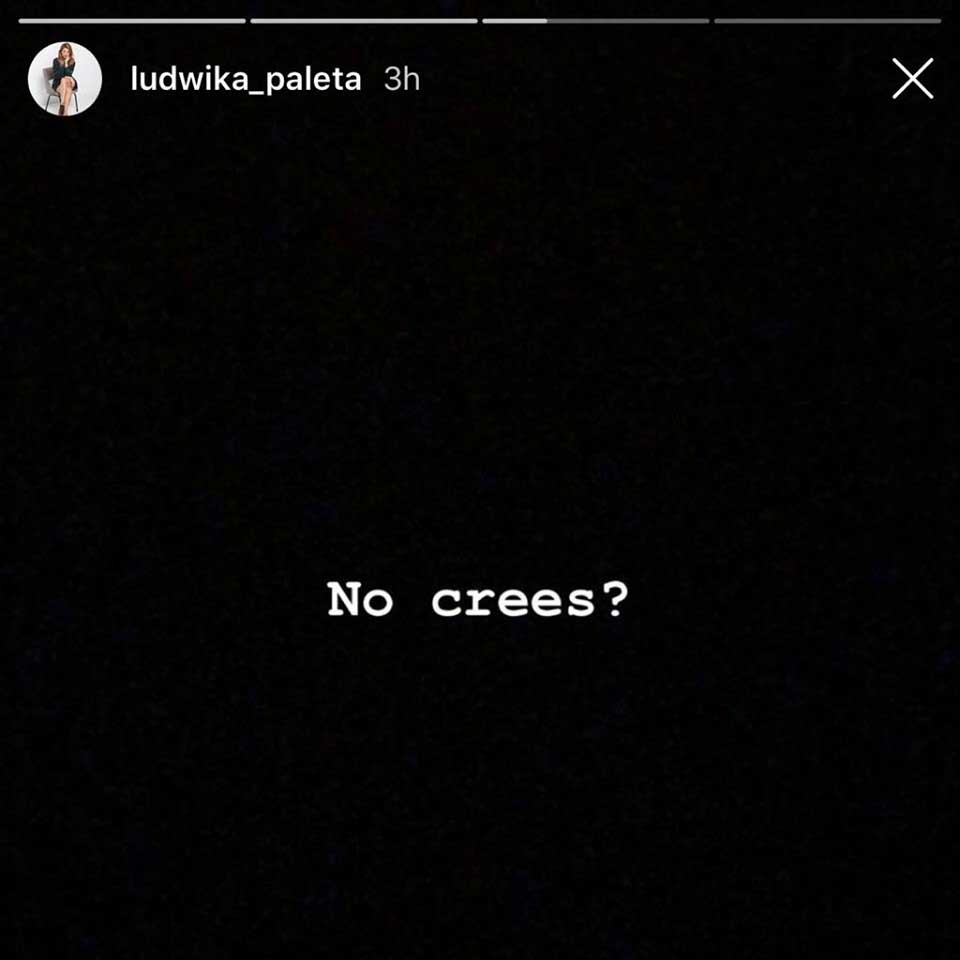Dismiss the story viewer via the cross icon

tap(912, 78)
